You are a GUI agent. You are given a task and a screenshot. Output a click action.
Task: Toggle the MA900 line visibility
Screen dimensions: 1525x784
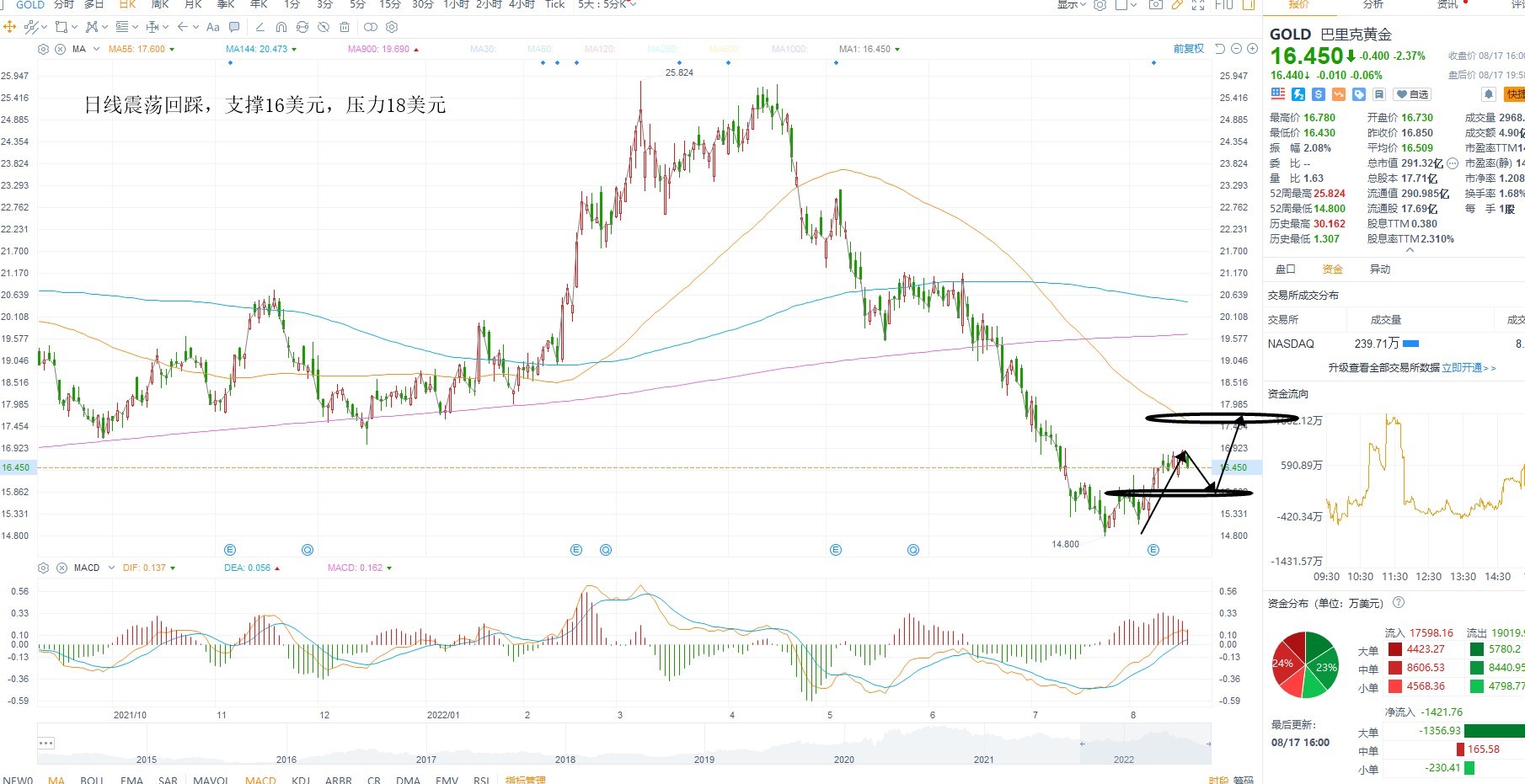(383, 49)
